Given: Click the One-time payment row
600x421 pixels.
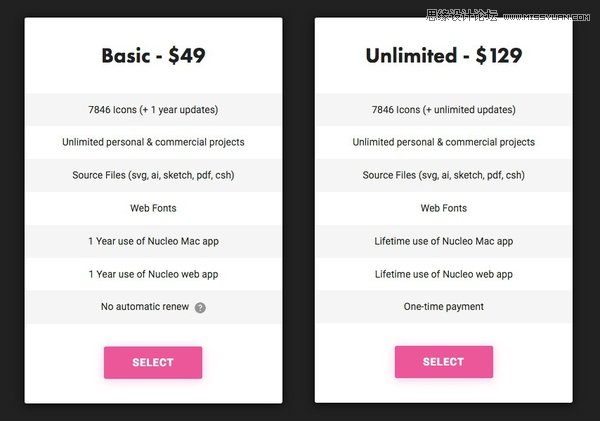Looking at the screenshot, I should coord(444,307).
